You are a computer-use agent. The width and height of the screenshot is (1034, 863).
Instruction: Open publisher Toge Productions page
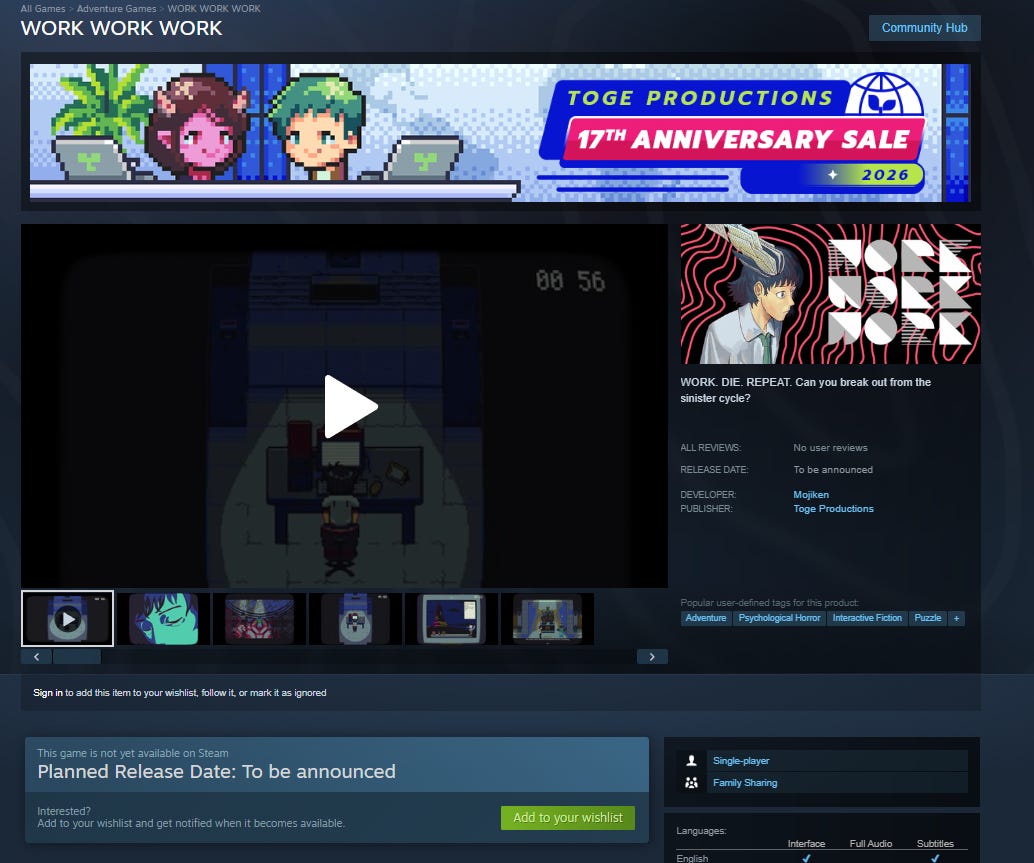point(833,508)
